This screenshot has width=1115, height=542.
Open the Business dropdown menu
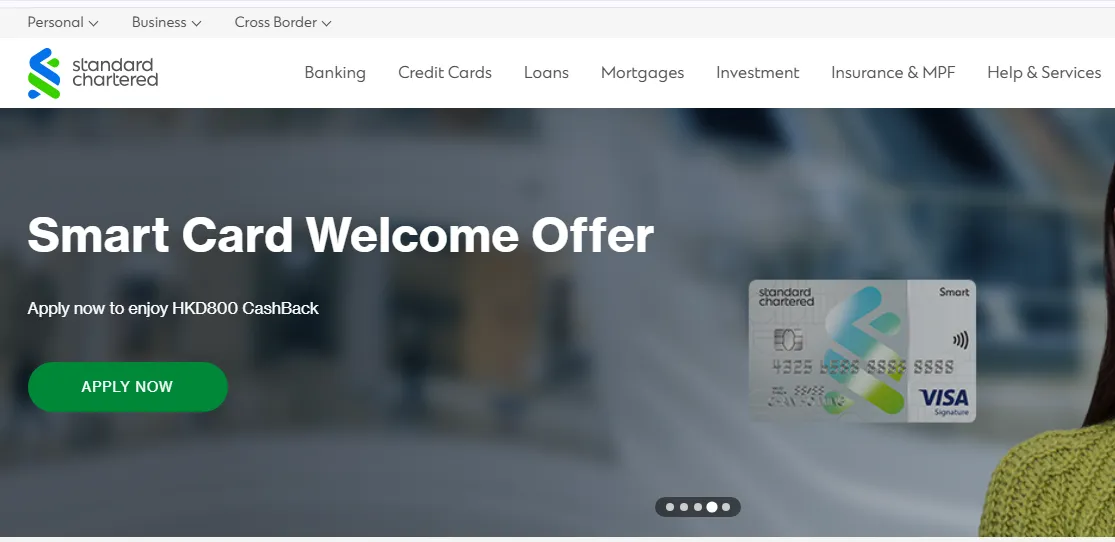[166, 23]
